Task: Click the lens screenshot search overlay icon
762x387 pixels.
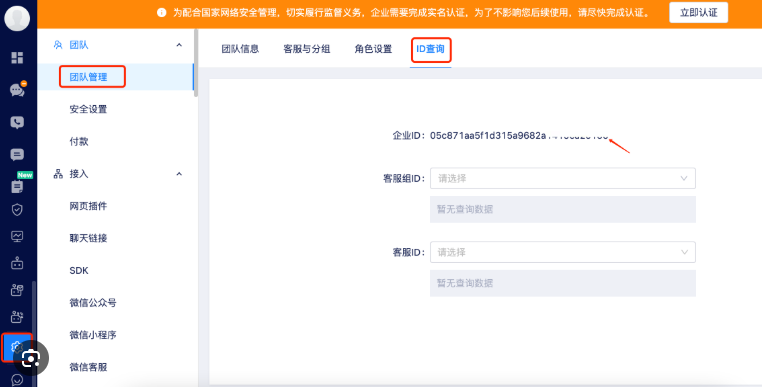Action: pyautogui.click(x=31, y=358)
